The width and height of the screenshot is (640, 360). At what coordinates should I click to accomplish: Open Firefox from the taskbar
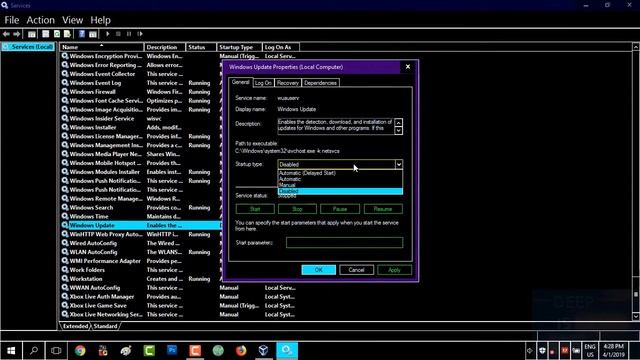coord(241,351)
